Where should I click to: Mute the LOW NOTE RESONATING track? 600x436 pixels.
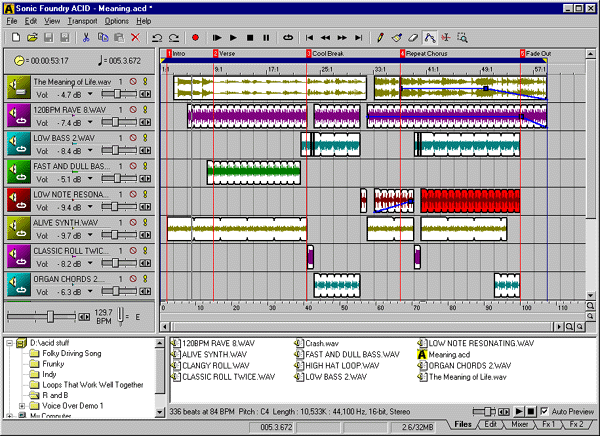pyautogui.click(x=133, y=194)
